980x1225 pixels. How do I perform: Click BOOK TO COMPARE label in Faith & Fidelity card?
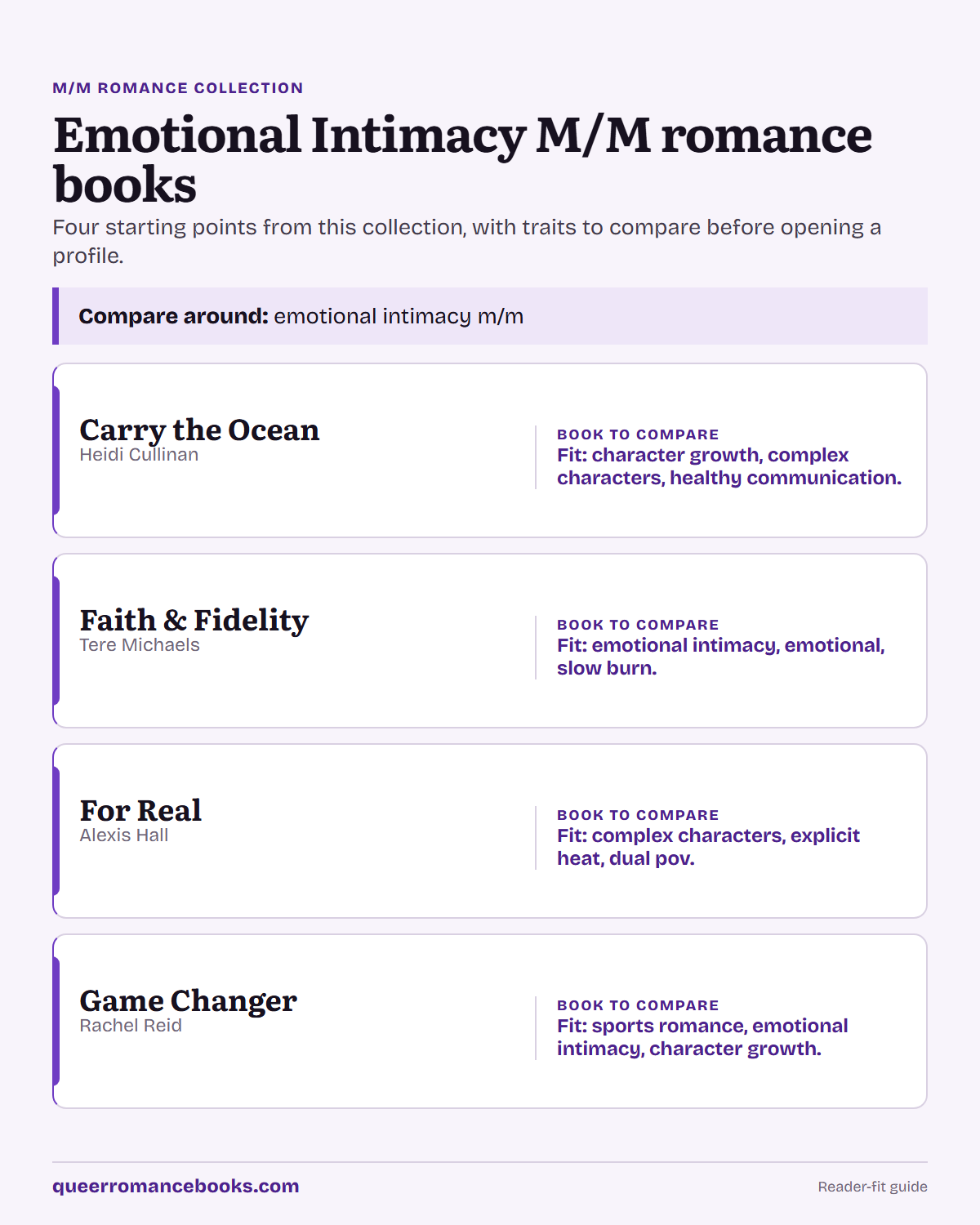pos(638,625)
